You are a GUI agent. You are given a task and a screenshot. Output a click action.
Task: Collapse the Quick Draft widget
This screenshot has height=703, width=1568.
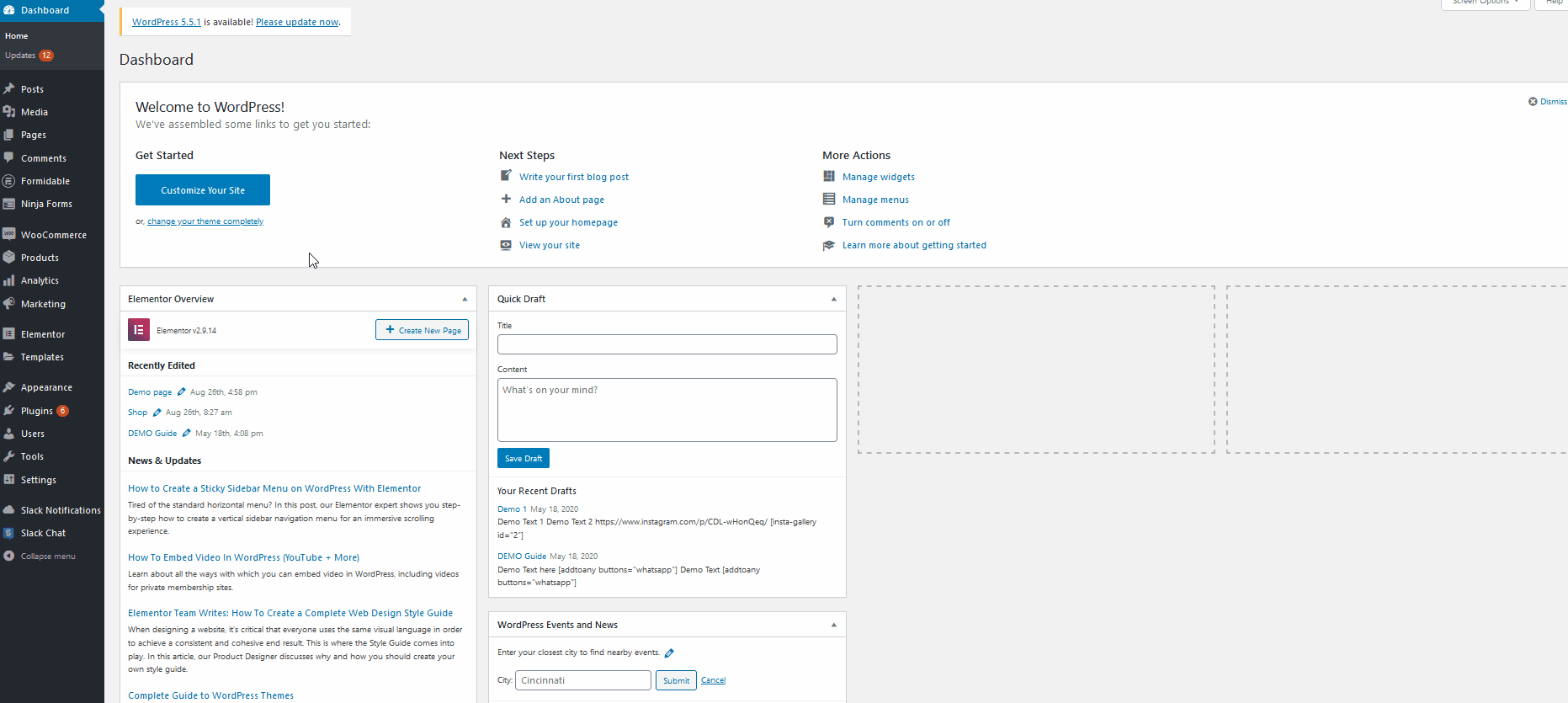[x=834, y=299]
